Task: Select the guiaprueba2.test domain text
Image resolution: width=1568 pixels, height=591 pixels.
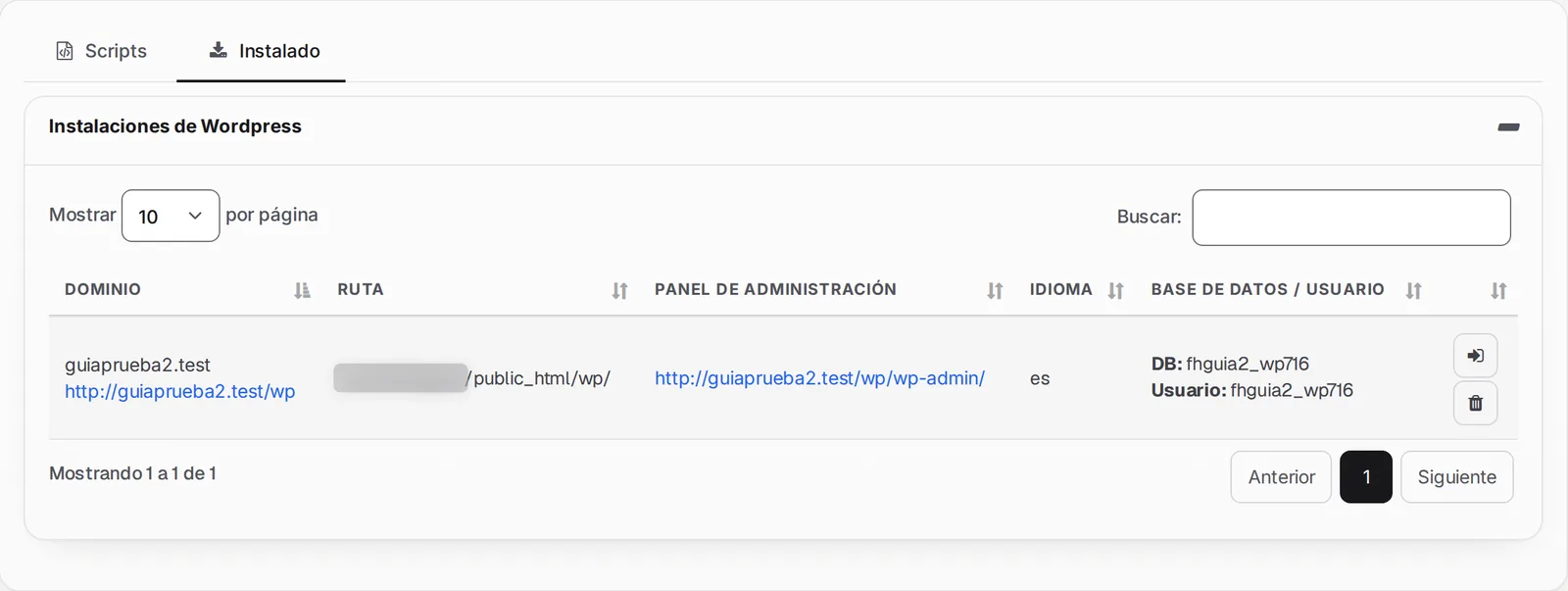Action: pyautogui.click(x=137, y=365)
